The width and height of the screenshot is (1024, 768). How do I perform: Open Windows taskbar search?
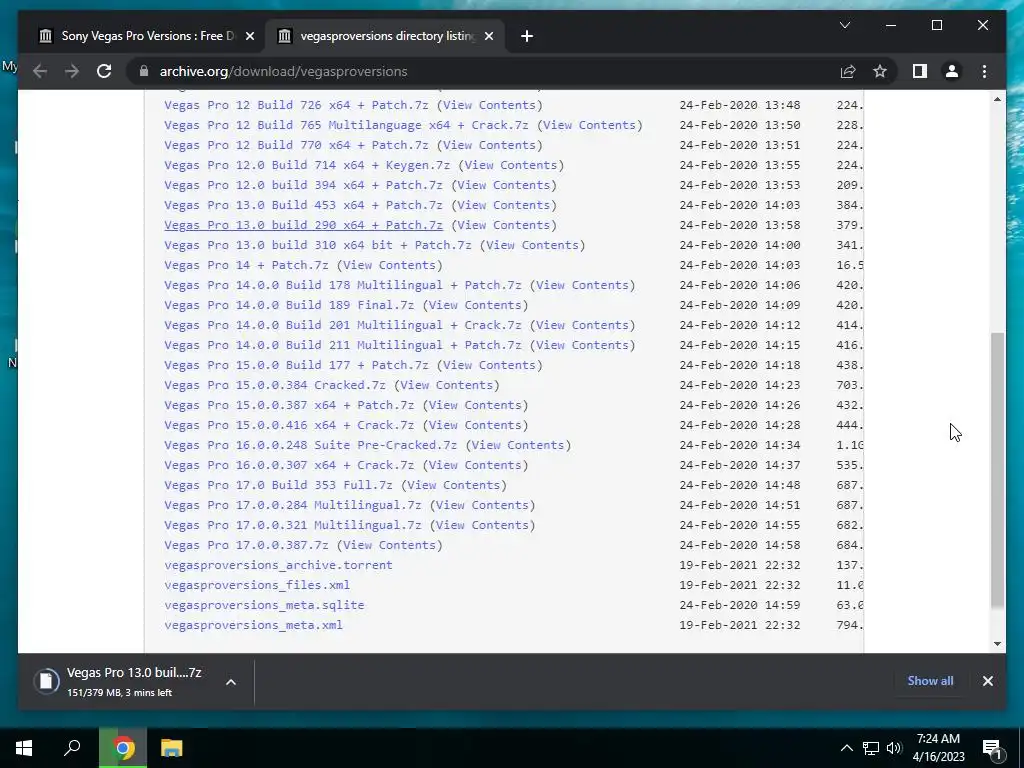coord(72,748)
